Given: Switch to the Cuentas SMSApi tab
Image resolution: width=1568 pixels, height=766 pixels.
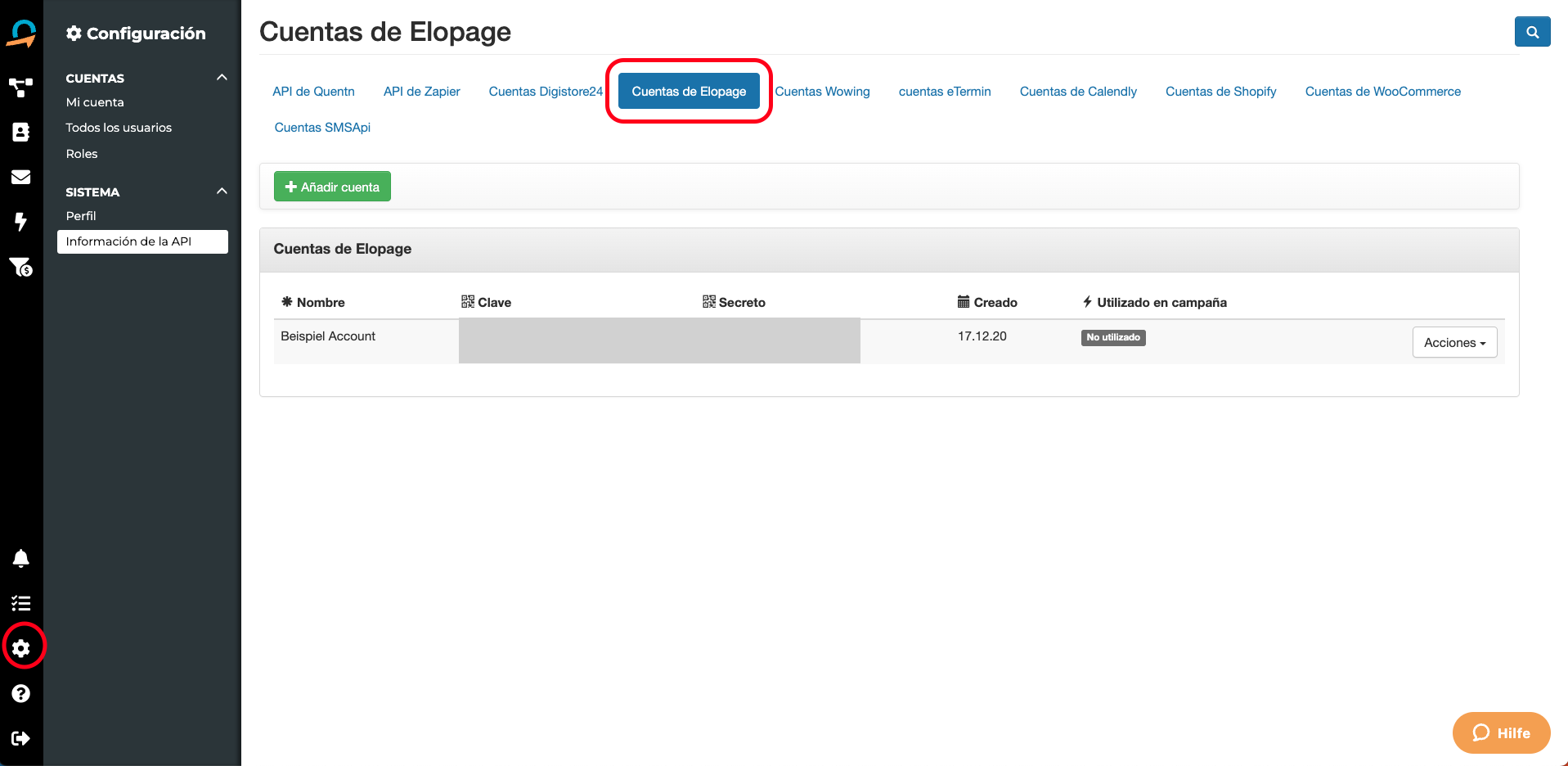Looking at the screenshot, I should (x=322, y=127).
